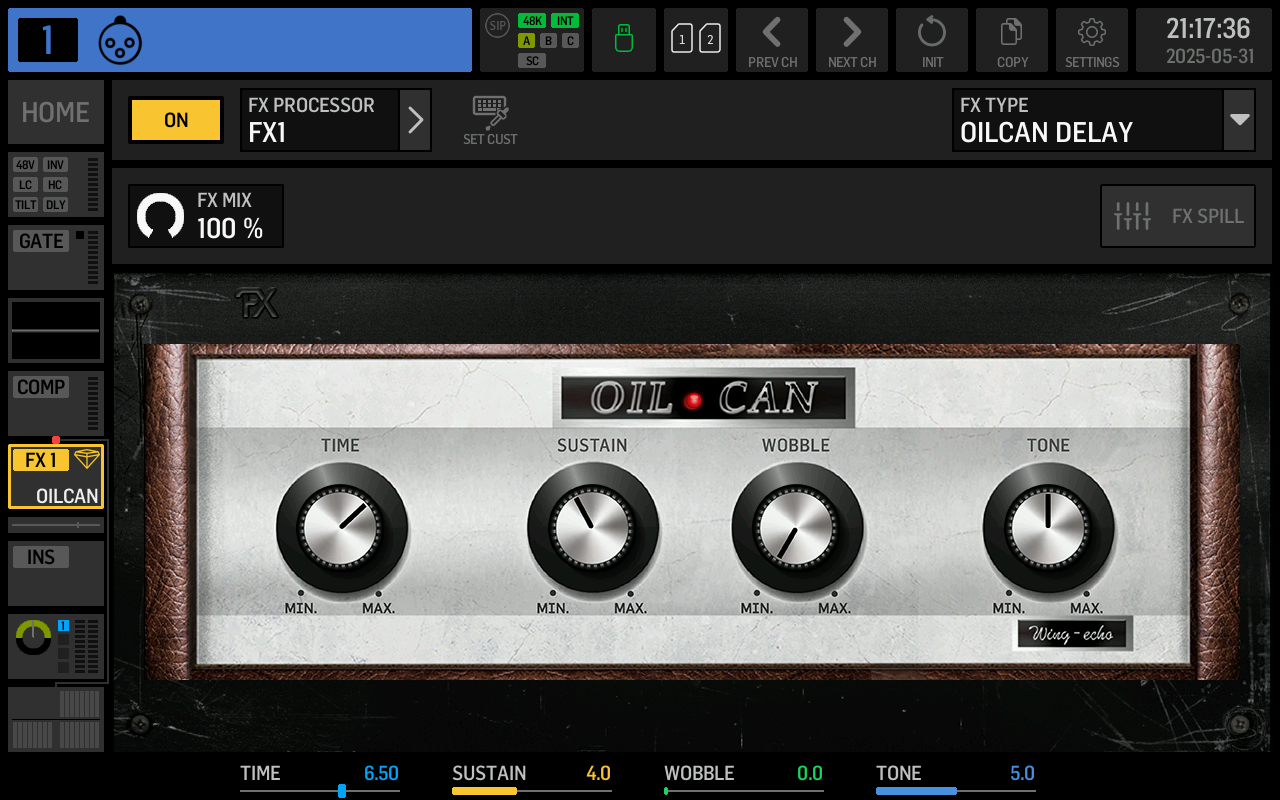Open the COPY icon
This screenshot has height=800, width=1280.
1011,40
